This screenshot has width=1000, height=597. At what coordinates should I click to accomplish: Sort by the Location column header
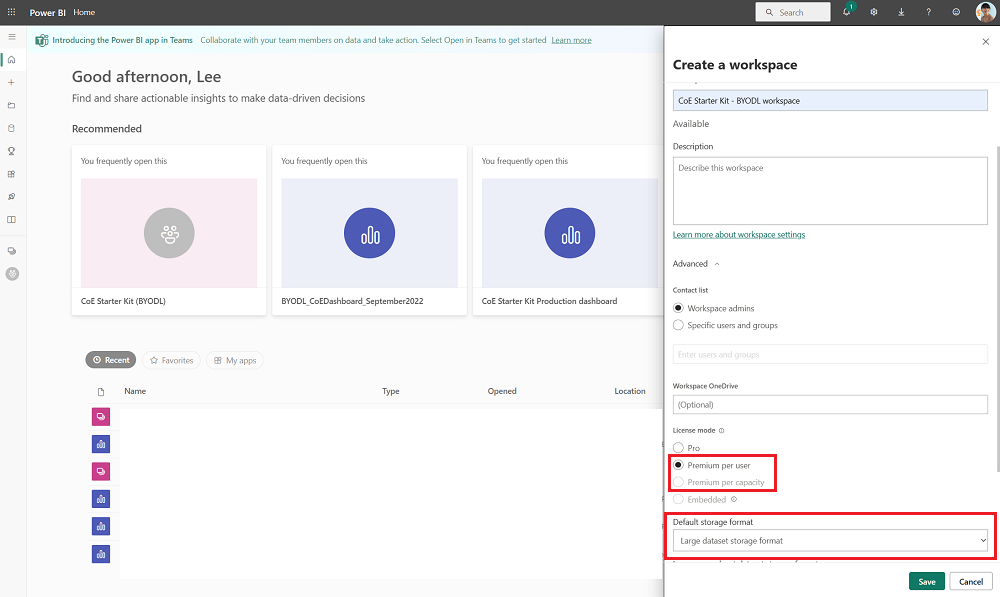pos(630,391)
